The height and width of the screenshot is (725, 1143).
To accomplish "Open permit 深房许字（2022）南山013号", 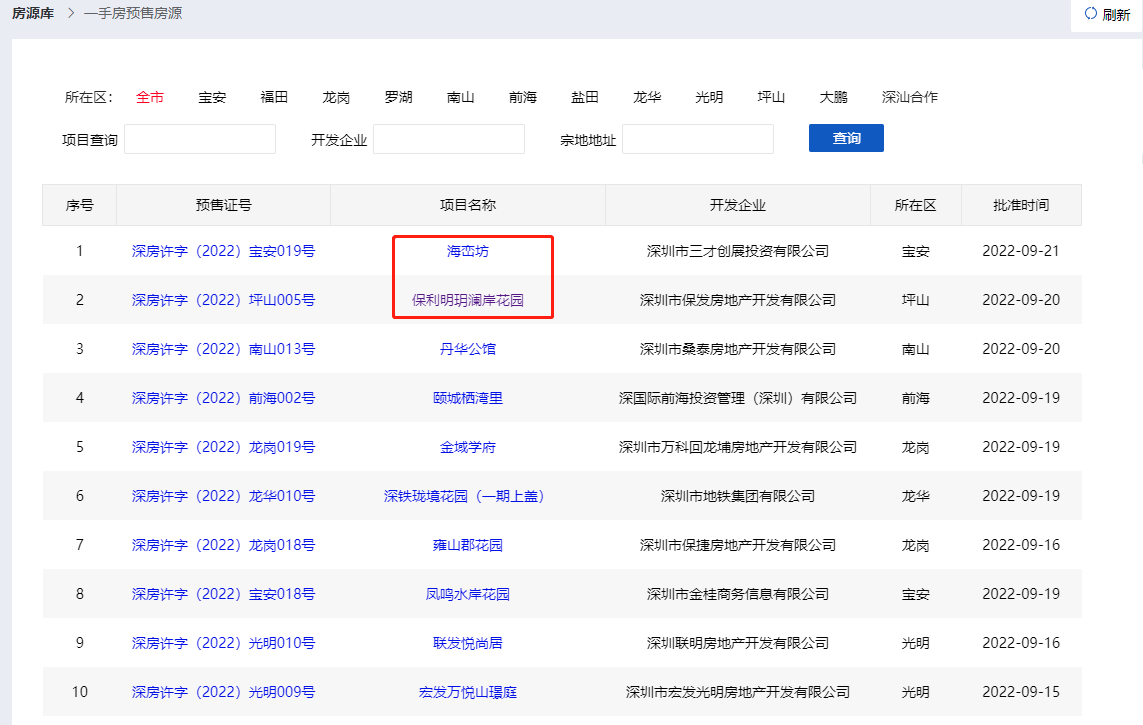I will tap(223, 349).
